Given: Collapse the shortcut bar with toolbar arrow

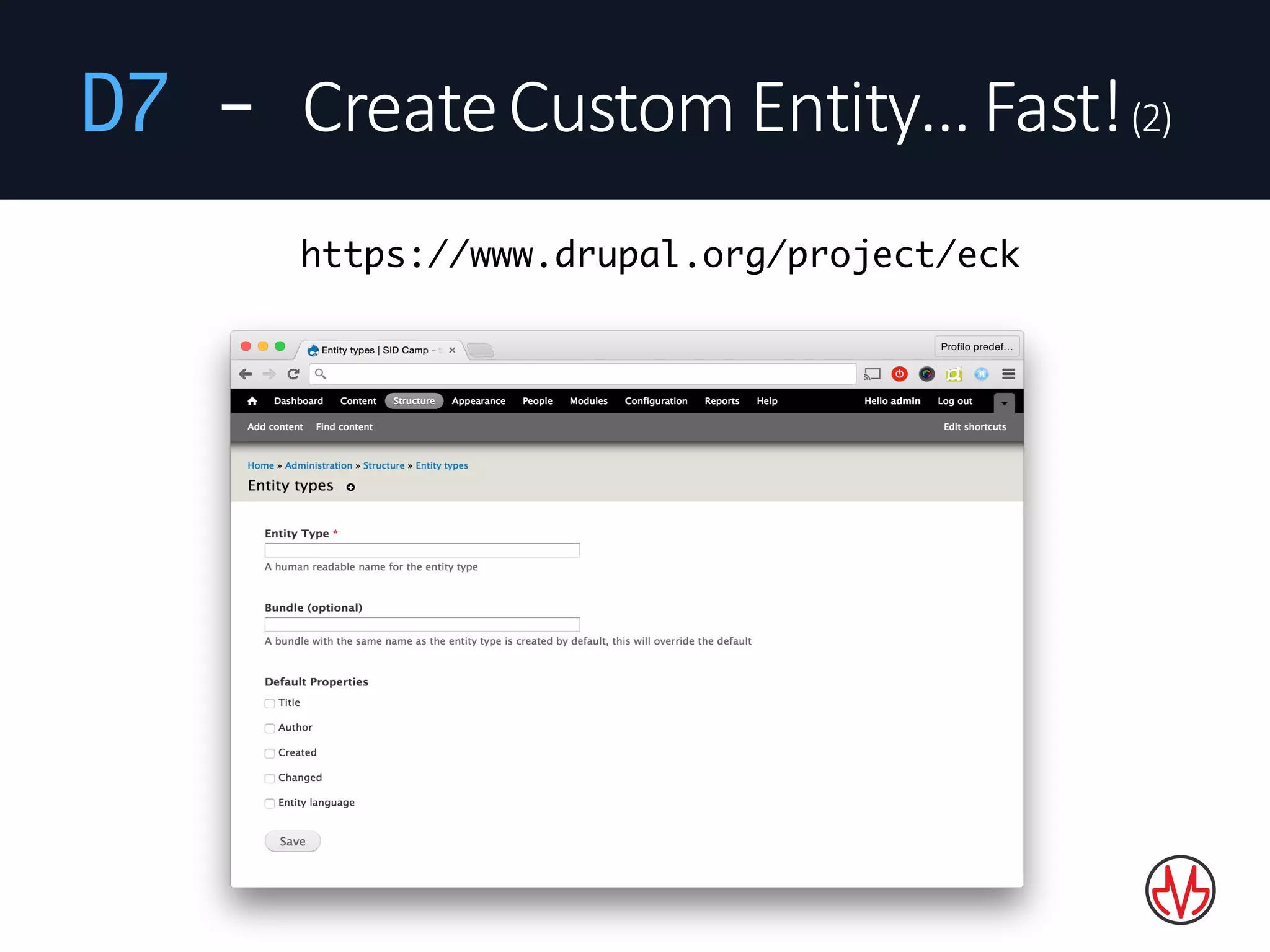Looking at the screenshot, I should (x=1004, y=403).
